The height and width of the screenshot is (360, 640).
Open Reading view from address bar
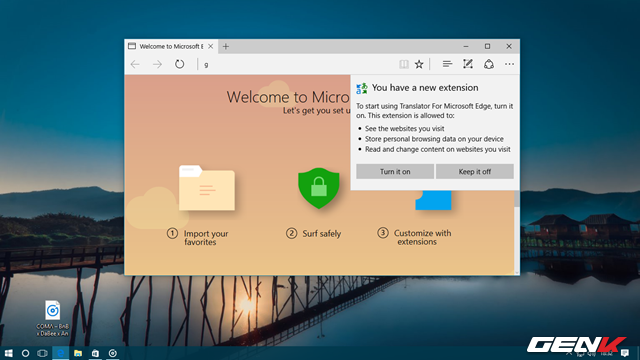[x=404, y=64]
